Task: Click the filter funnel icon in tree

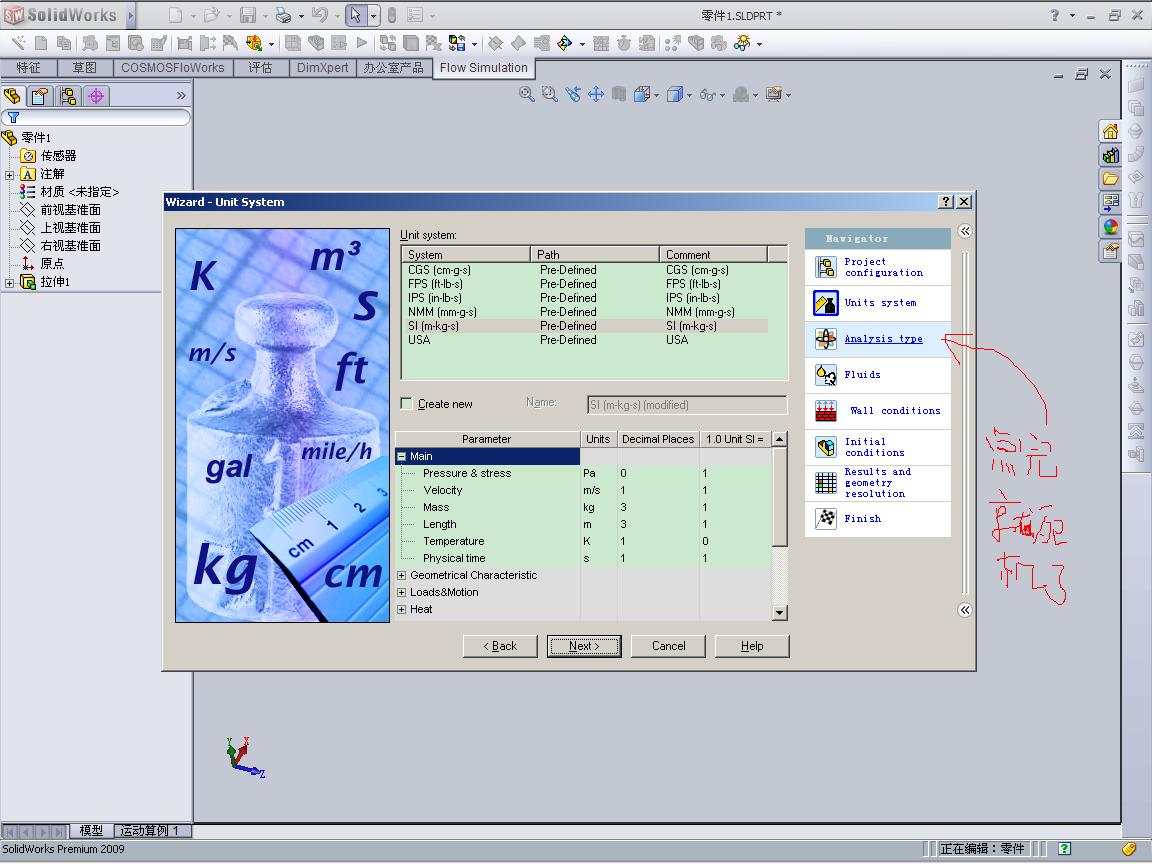Action: [x=13, y=117]
